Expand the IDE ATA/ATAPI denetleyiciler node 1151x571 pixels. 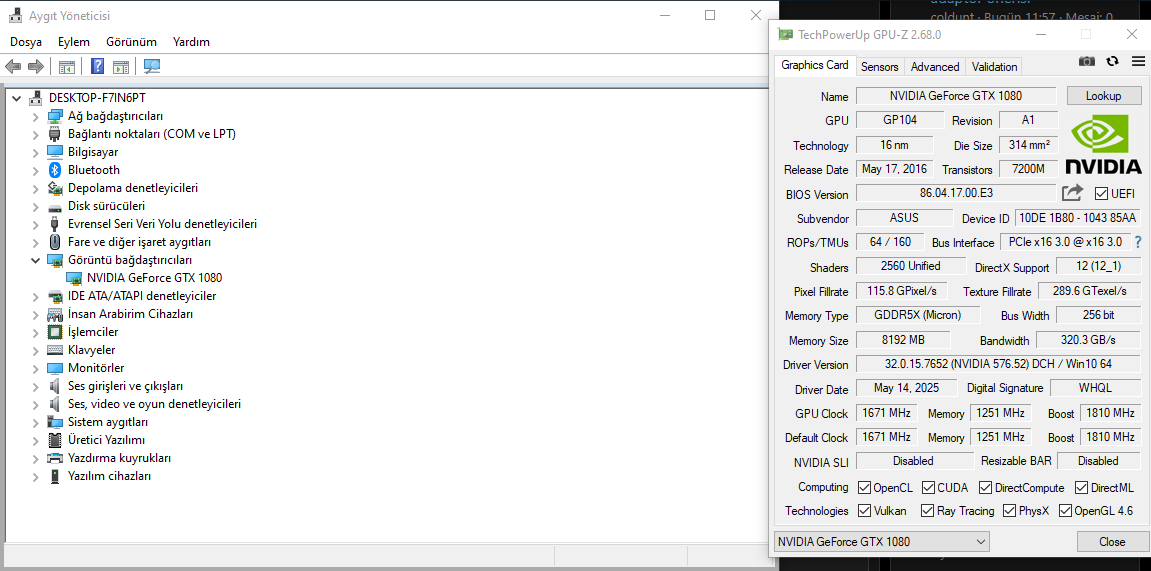tap(35, 296)
